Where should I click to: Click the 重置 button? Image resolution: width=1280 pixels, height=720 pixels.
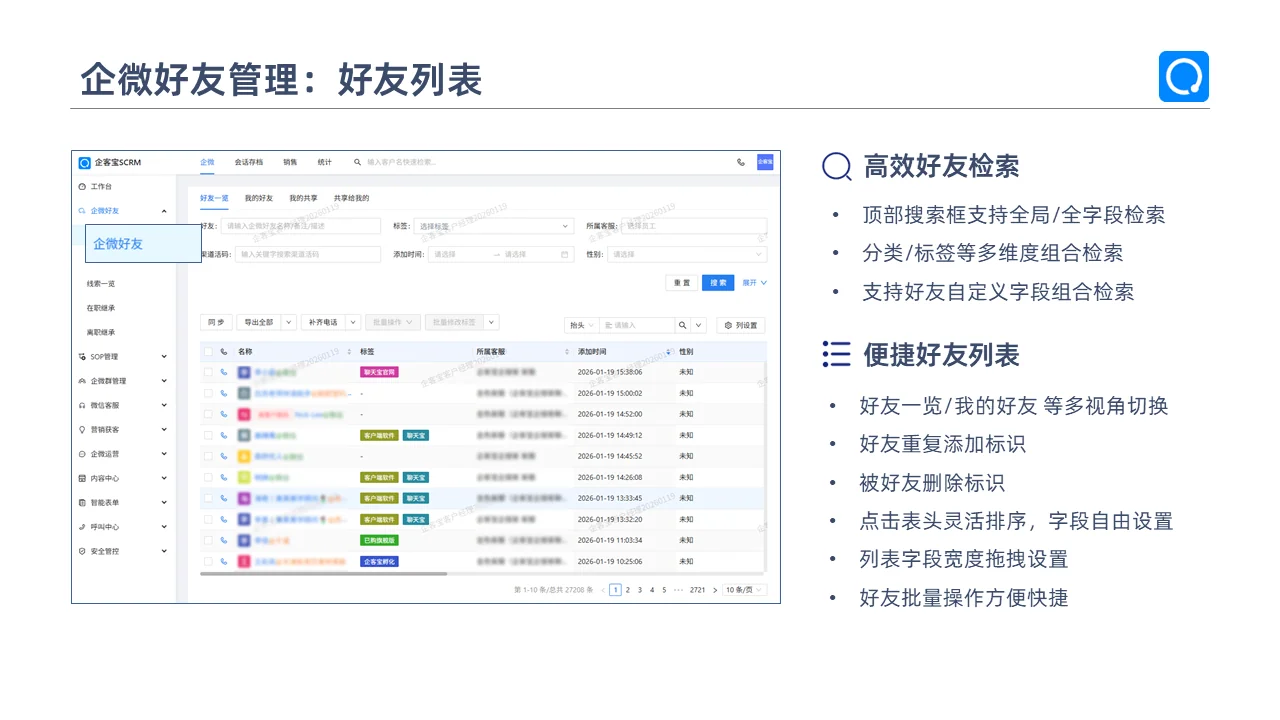click(681, 283)
